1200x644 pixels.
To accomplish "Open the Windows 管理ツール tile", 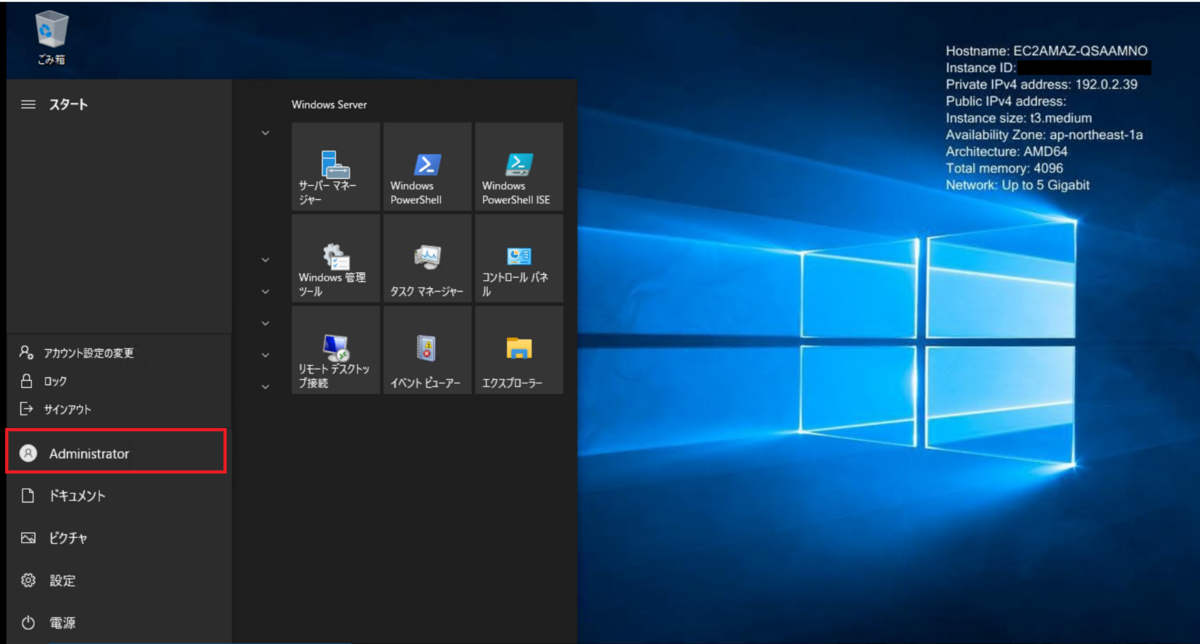I will tap(336, 258).
